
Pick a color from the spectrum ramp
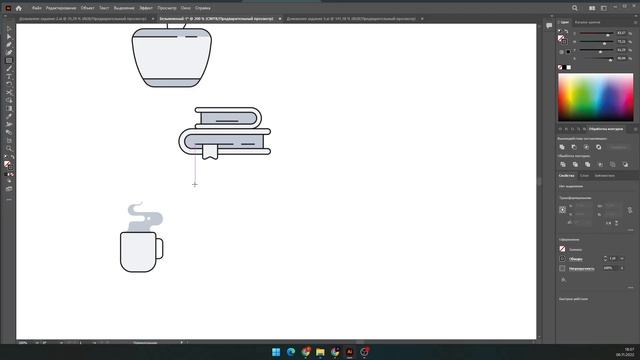point(596,98)
